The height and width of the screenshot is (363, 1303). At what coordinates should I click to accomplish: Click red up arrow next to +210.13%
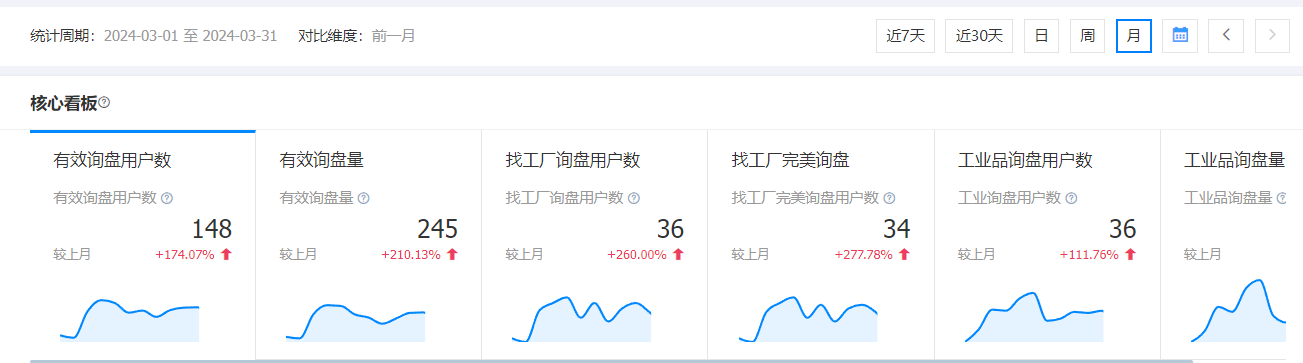click(452, 254)
